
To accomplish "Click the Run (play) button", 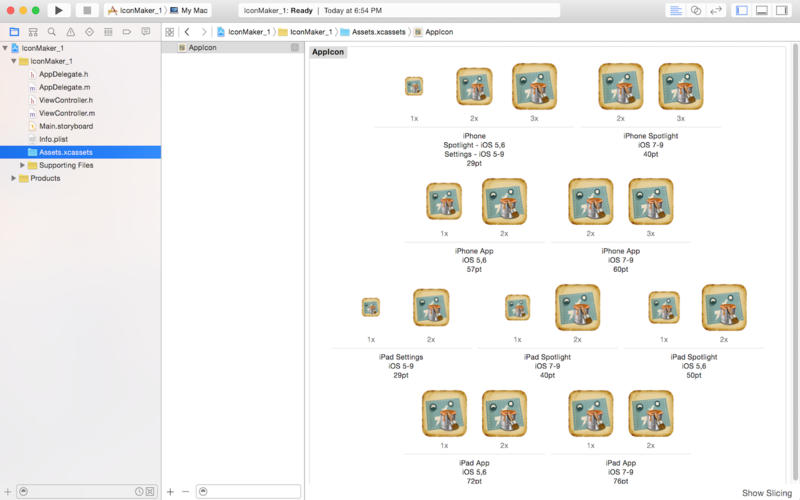I will [x=59, y=10].
